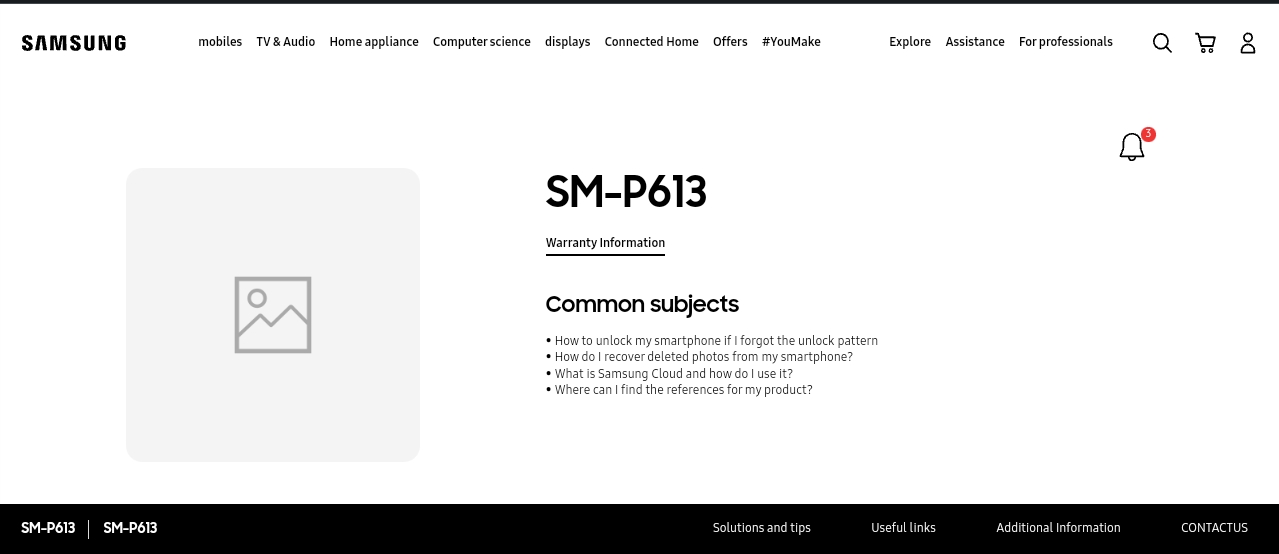Jump to Solutions and tips section
This screenshot has height=554, width=1279.
coord(762,528)
